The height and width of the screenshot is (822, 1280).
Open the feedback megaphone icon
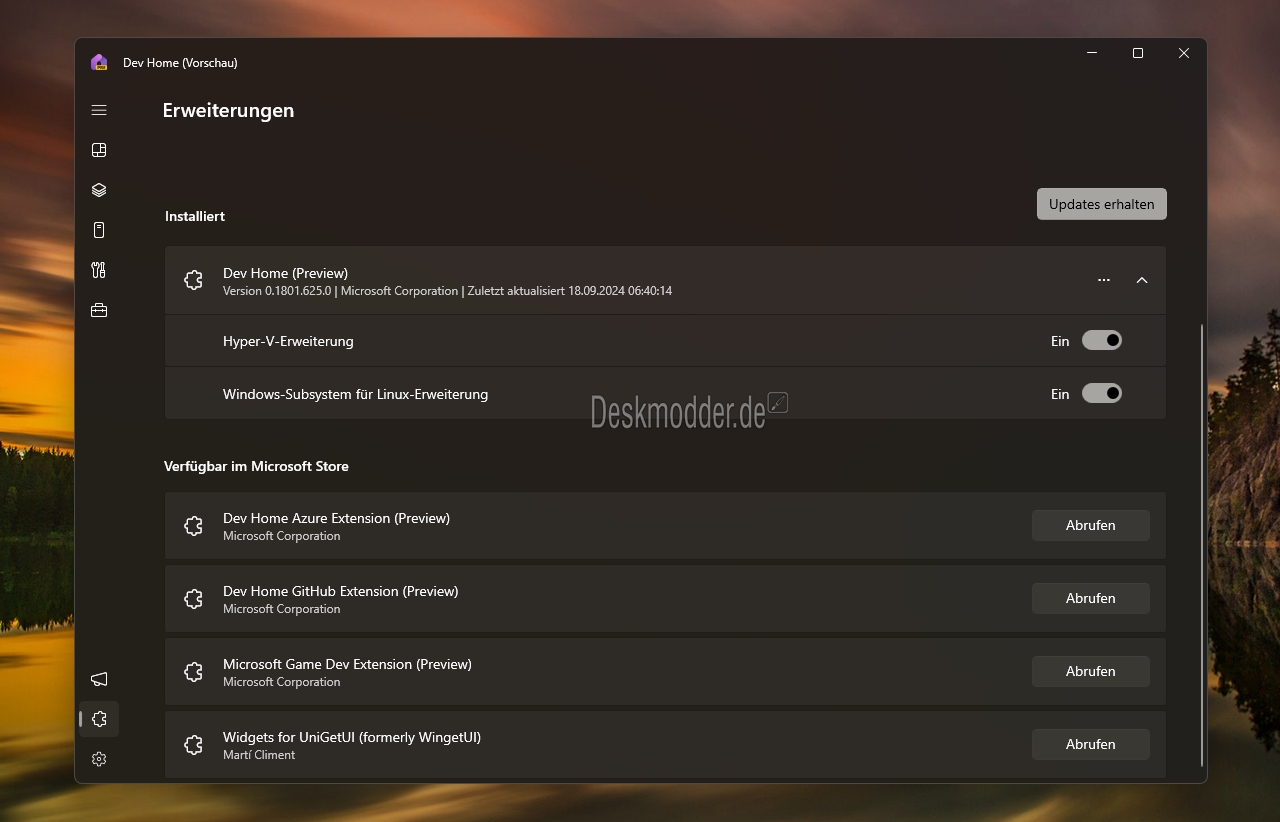99,679
